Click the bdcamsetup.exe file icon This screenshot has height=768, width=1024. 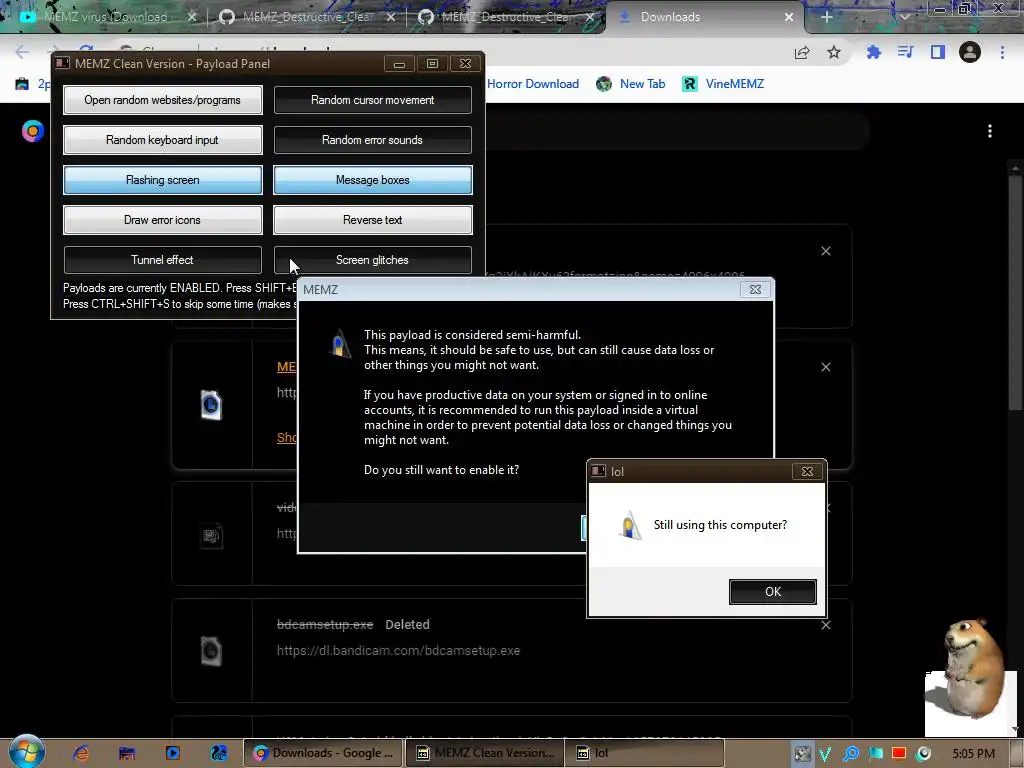[x=211, y=651]
